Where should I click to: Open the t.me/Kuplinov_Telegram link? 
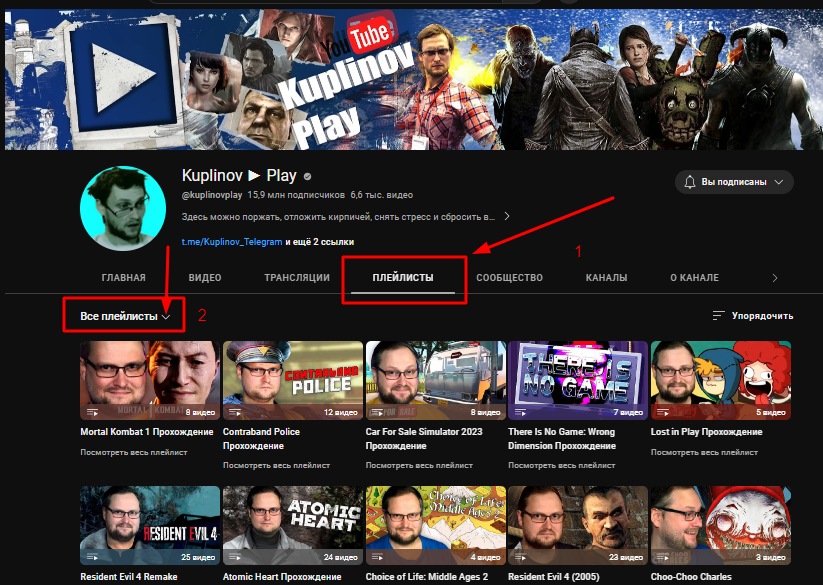click(231, 242)
